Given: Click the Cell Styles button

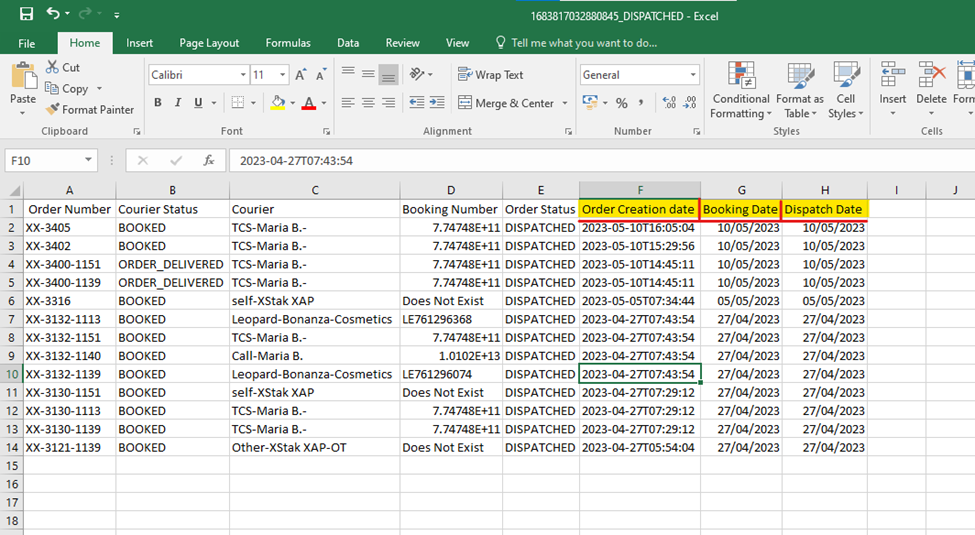Looking at the screenshot, I should (846, 92).
